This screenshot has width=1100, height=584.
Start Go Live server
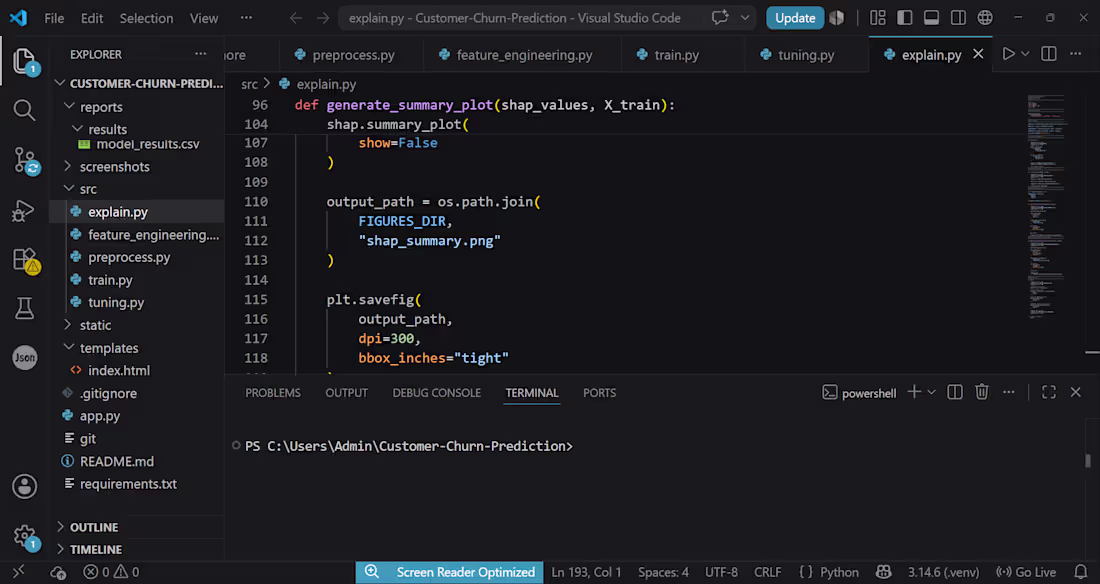[1026, 572]
